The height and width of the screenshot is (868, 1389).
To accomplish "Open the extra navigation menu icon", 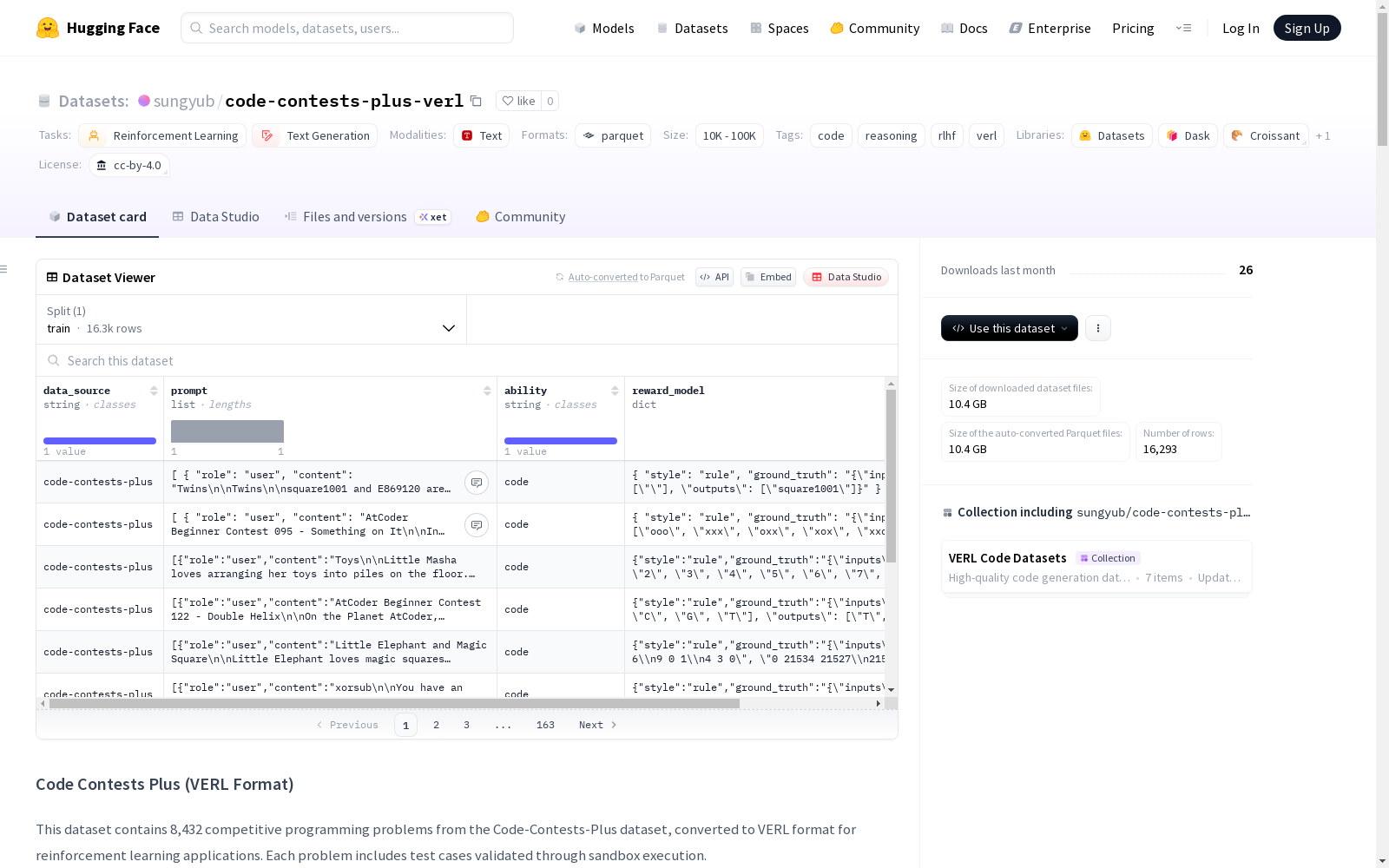I will (x=1183, y=28).
